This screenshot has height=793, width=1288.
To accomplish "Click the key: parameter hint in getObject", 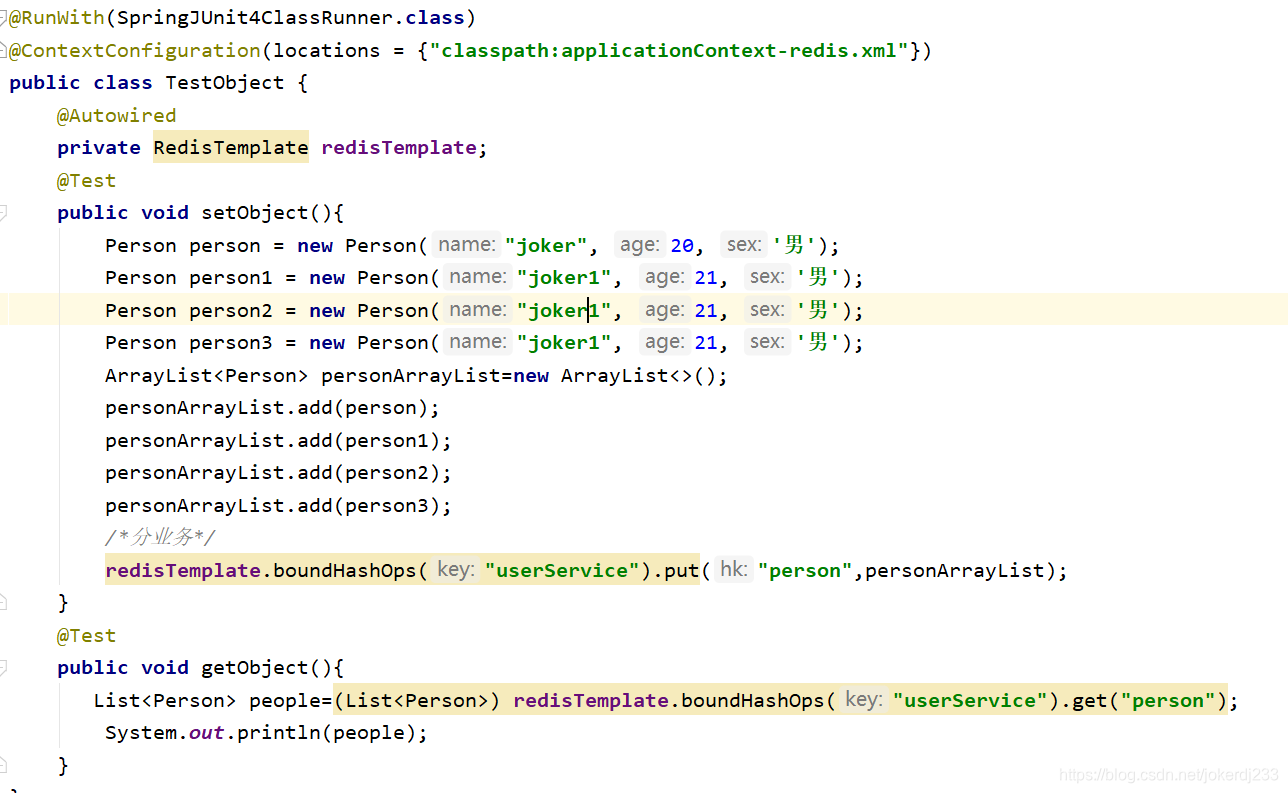I will pyautogui.click(x=863, y=699).
